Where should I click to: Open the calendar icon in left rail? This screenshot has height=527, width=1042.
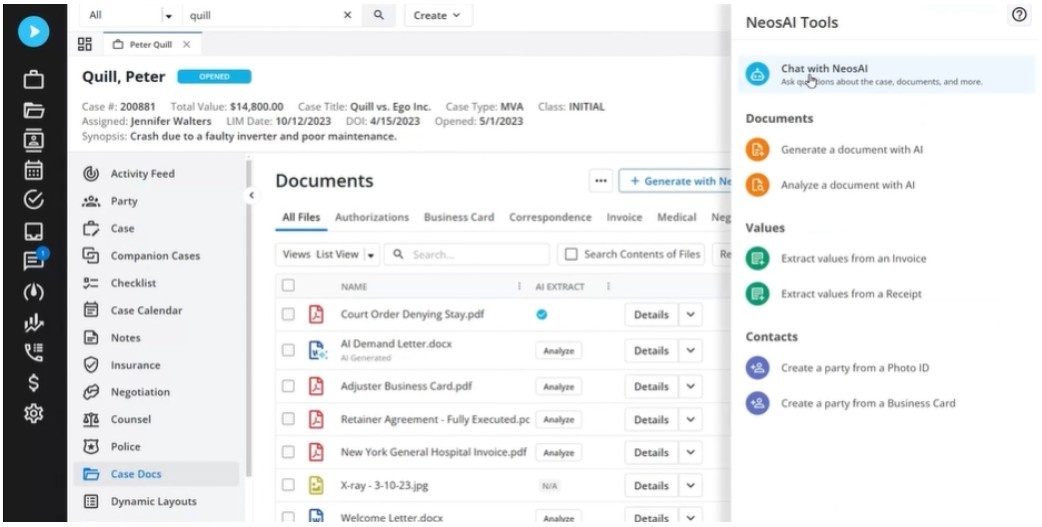(x=33, y=169)
